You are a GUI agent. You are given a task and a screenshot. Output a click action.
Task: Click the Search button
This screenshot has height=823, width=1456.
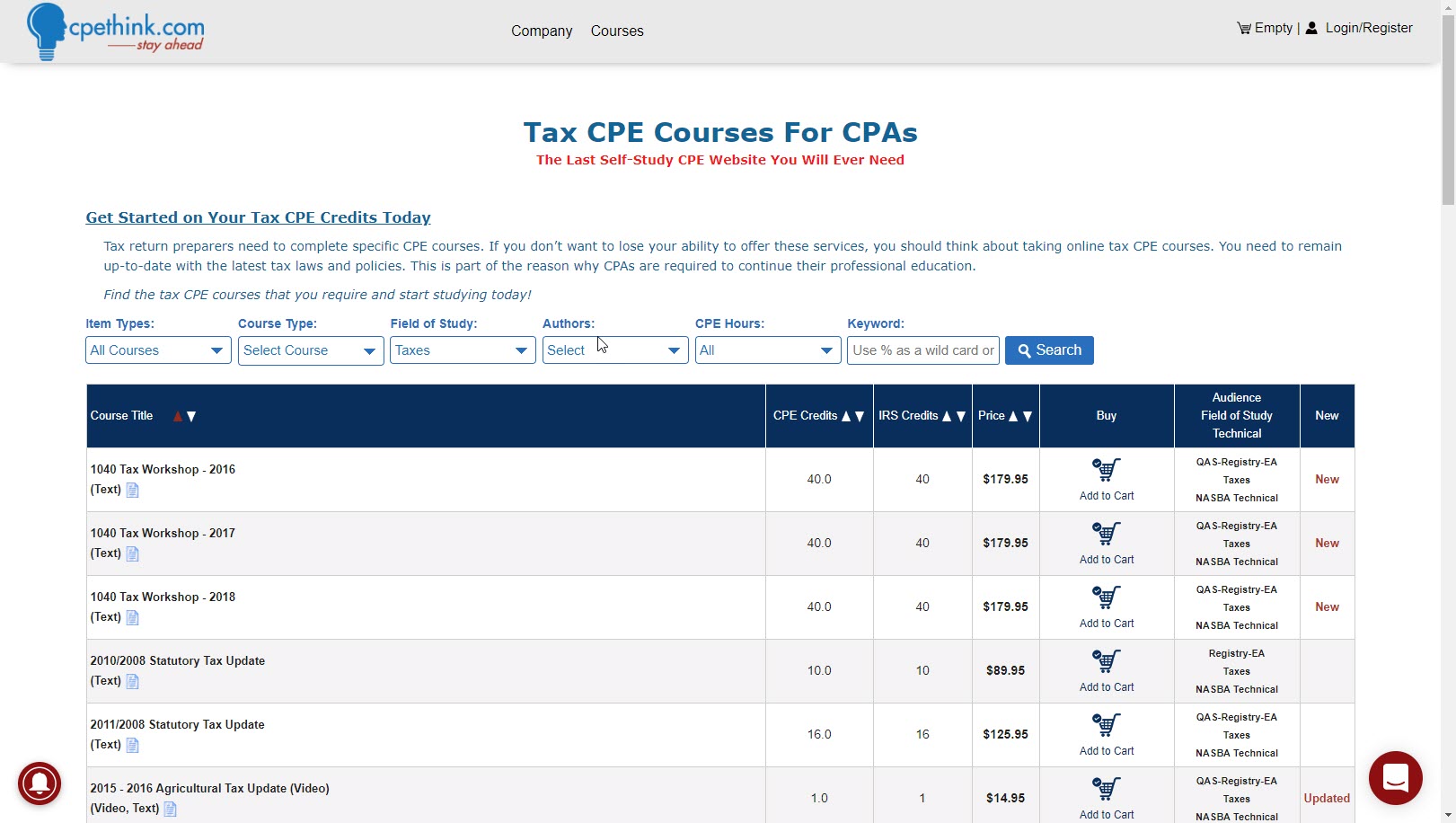point(1048,350)
